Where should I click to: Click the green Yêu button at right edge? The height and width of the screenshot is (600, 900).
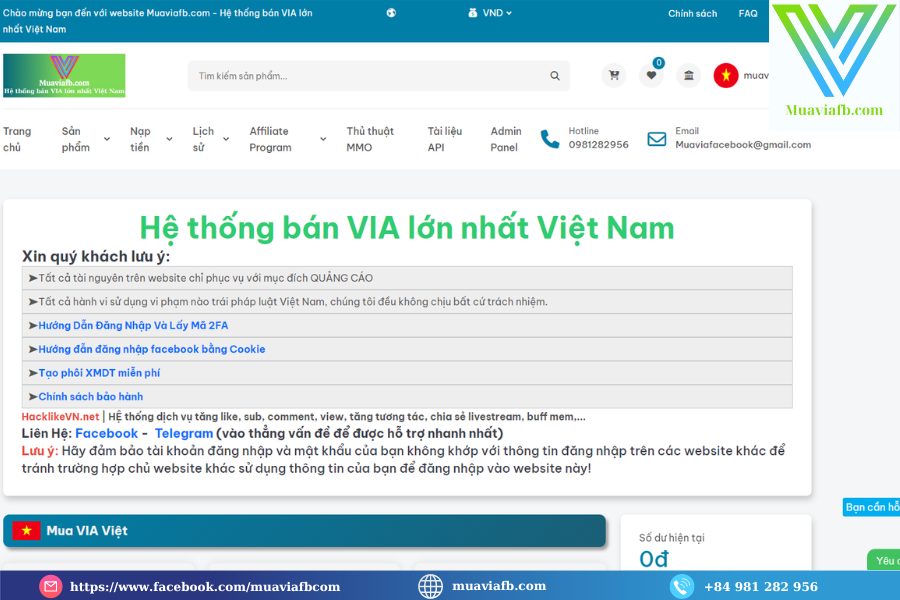(884, 560)
